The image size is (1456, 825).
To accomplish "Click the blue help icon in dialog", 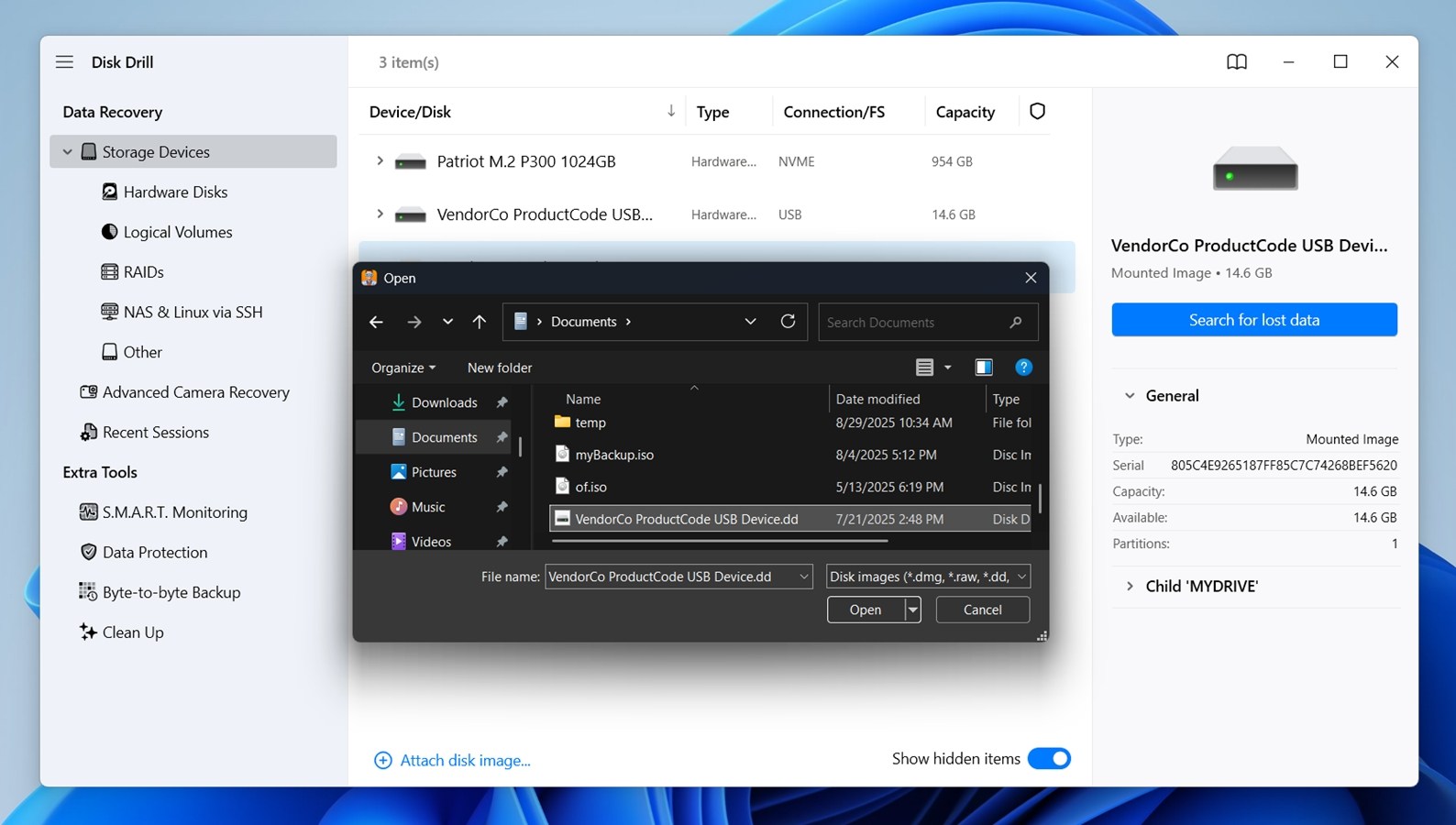I will click(1024, 368).
